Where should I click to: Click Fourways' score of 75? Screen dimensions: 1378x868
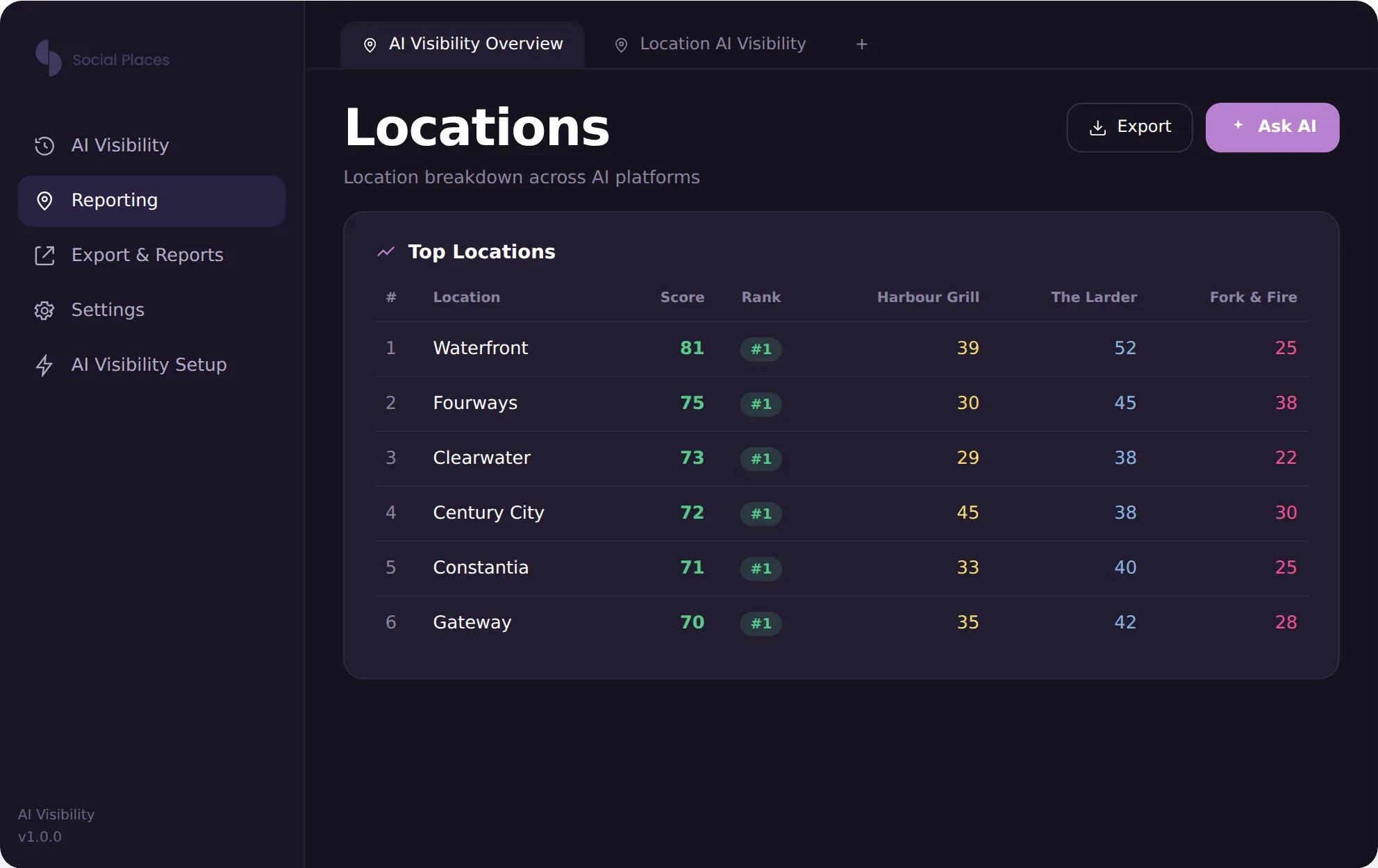(692, 403)
